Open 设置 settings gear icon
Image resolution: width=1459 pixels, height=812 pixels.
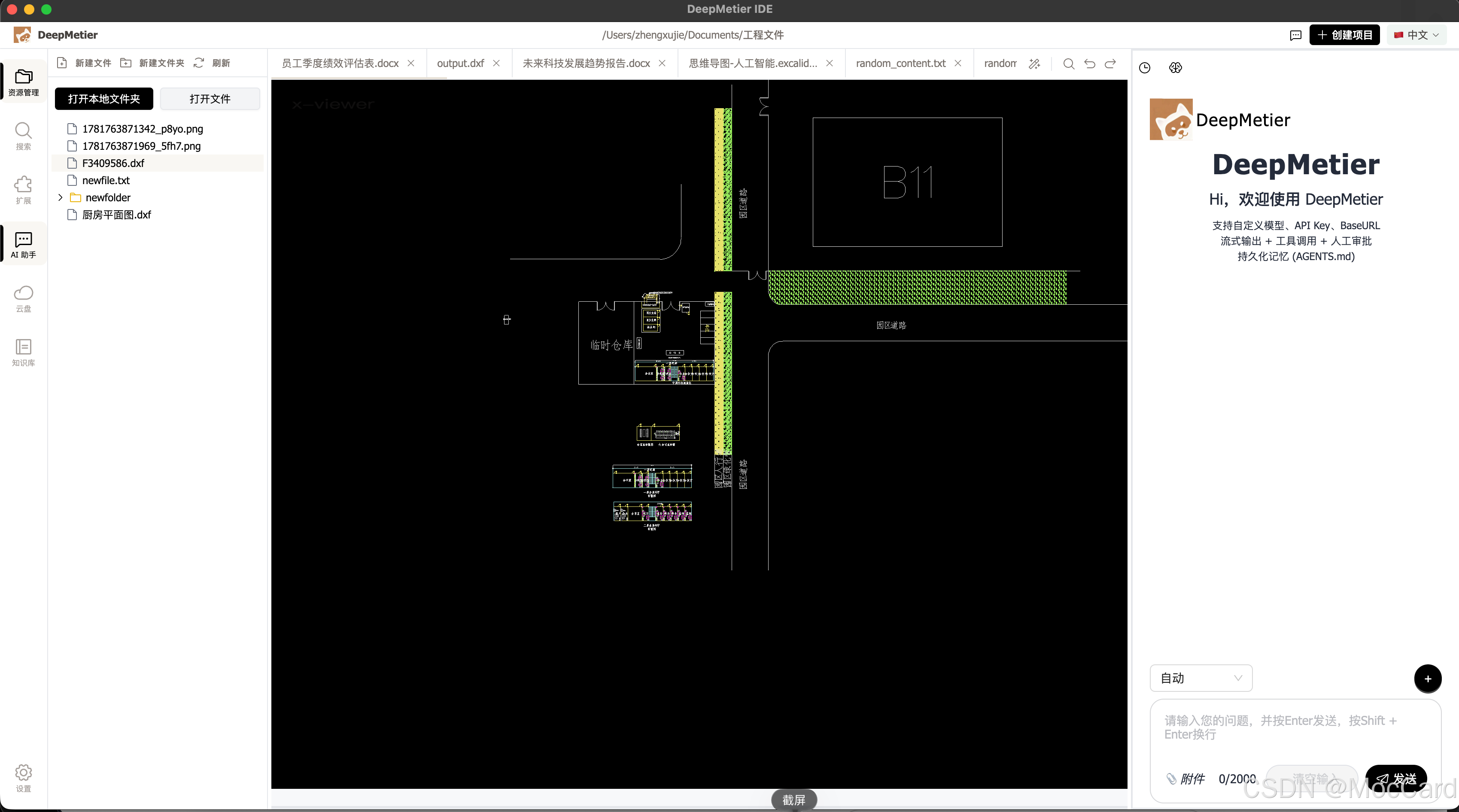(x=23, y=778)
